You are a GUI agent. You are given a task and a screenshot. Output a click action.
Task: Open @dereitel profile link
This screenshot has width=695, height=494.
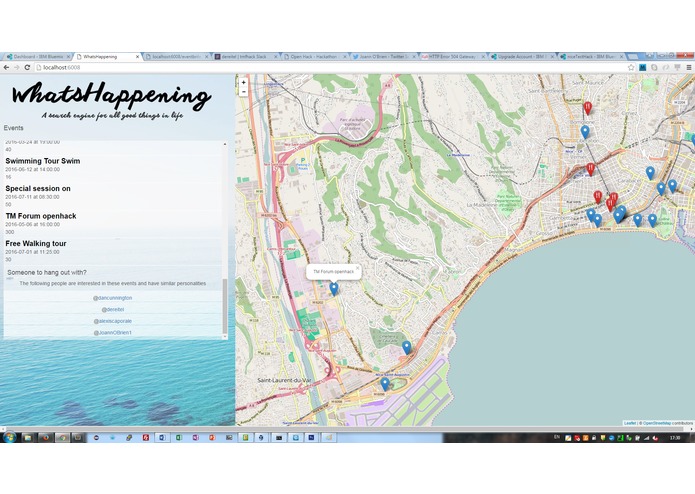113,309
